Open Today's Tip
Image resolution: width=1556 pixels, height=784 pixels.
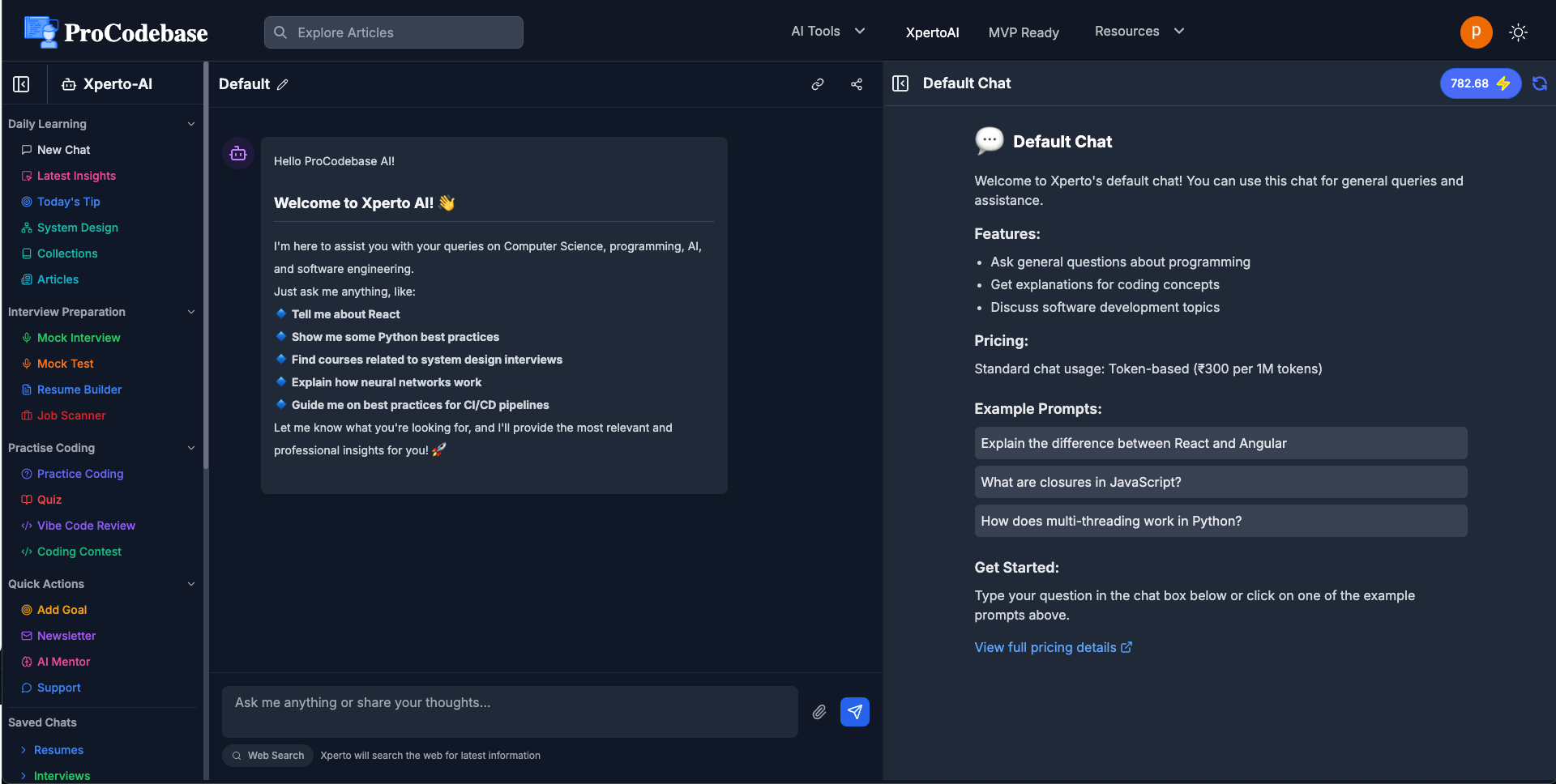pyautogui.click(x=61, y=202)
